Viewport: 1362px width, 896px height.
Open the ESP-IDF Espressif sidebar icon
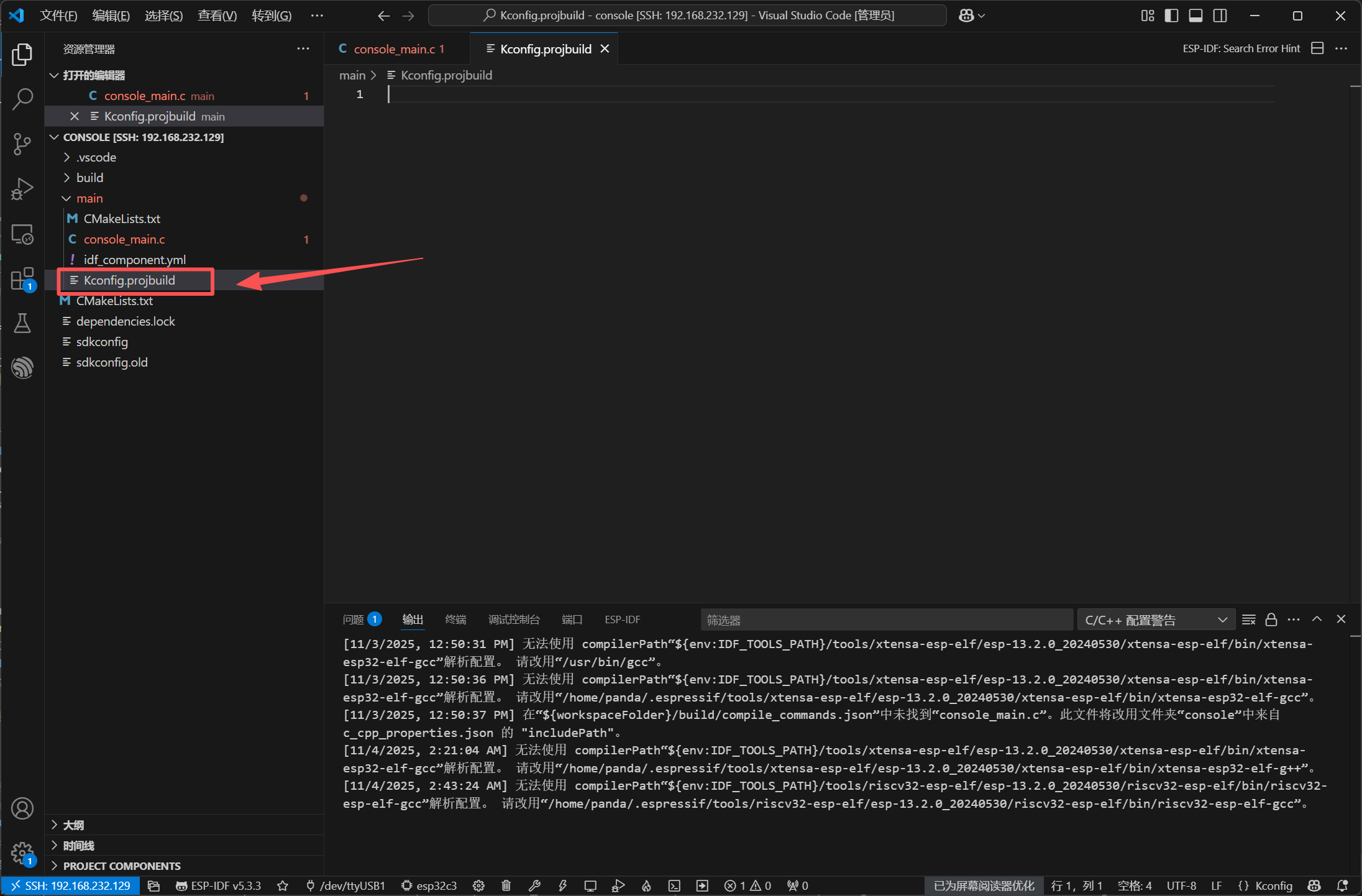tap(22, 367)
